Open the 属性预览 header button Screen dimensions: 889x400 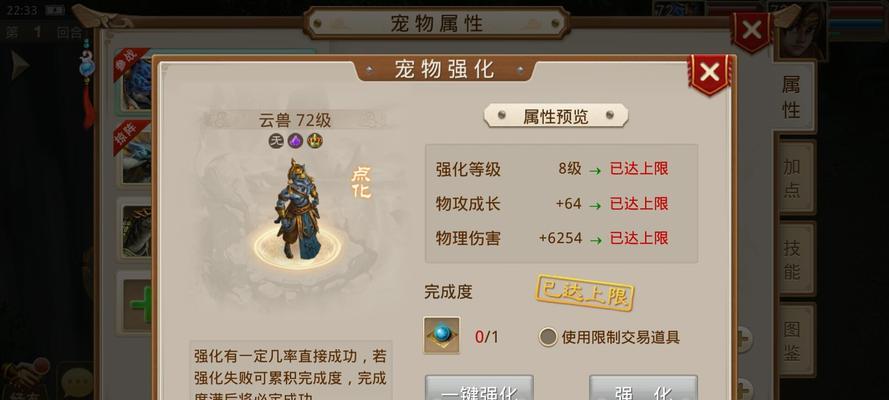click(556, 116)
